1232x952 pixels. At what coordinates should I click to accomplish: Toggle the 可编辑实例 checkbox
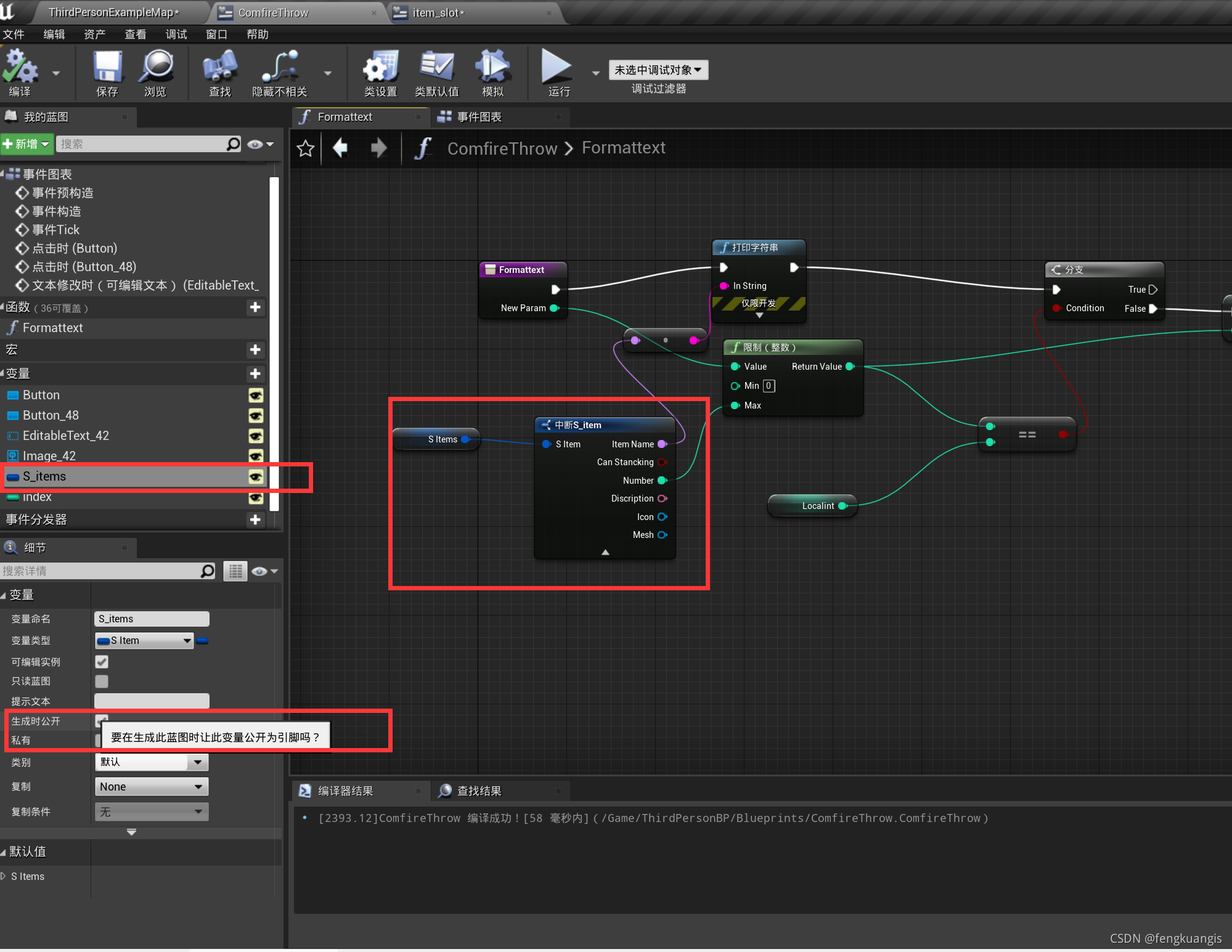[102, 662]
